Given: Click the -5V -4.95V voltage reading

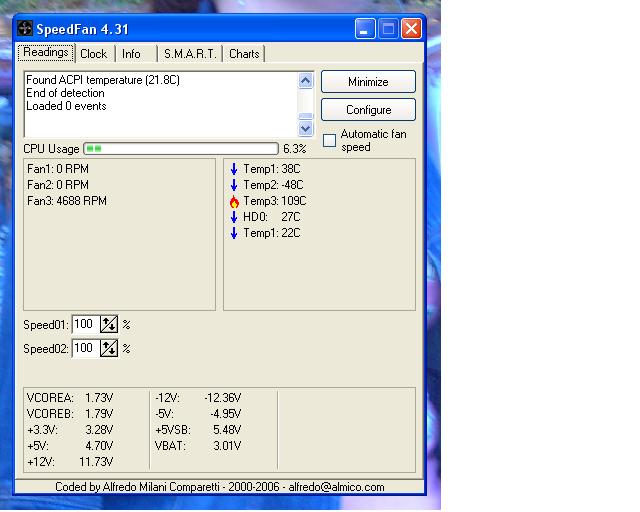Looking at the screenshot, I should (x=198, y=414).
